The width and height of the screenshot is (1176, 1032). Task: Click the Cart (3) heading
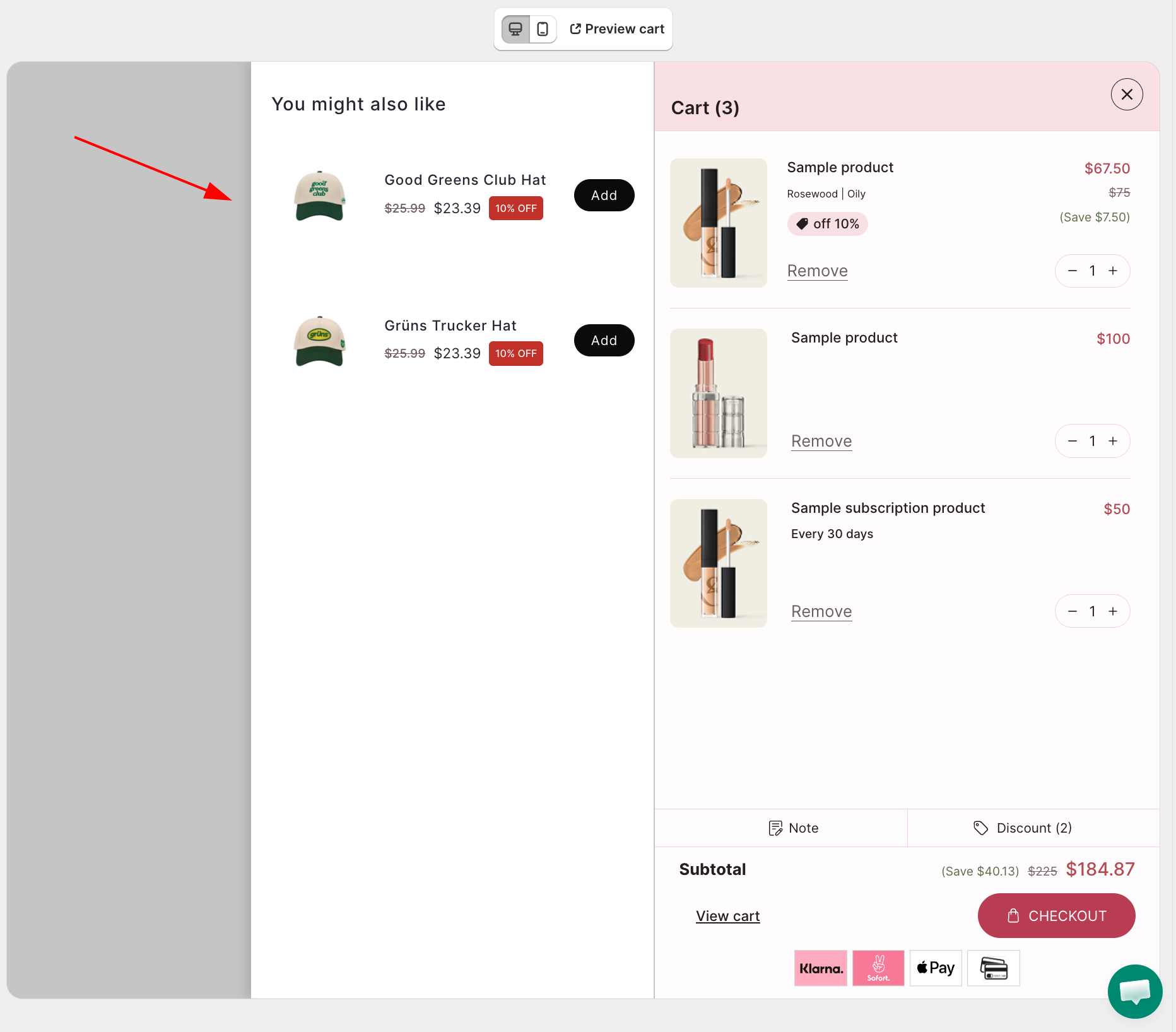coord(705,108)
